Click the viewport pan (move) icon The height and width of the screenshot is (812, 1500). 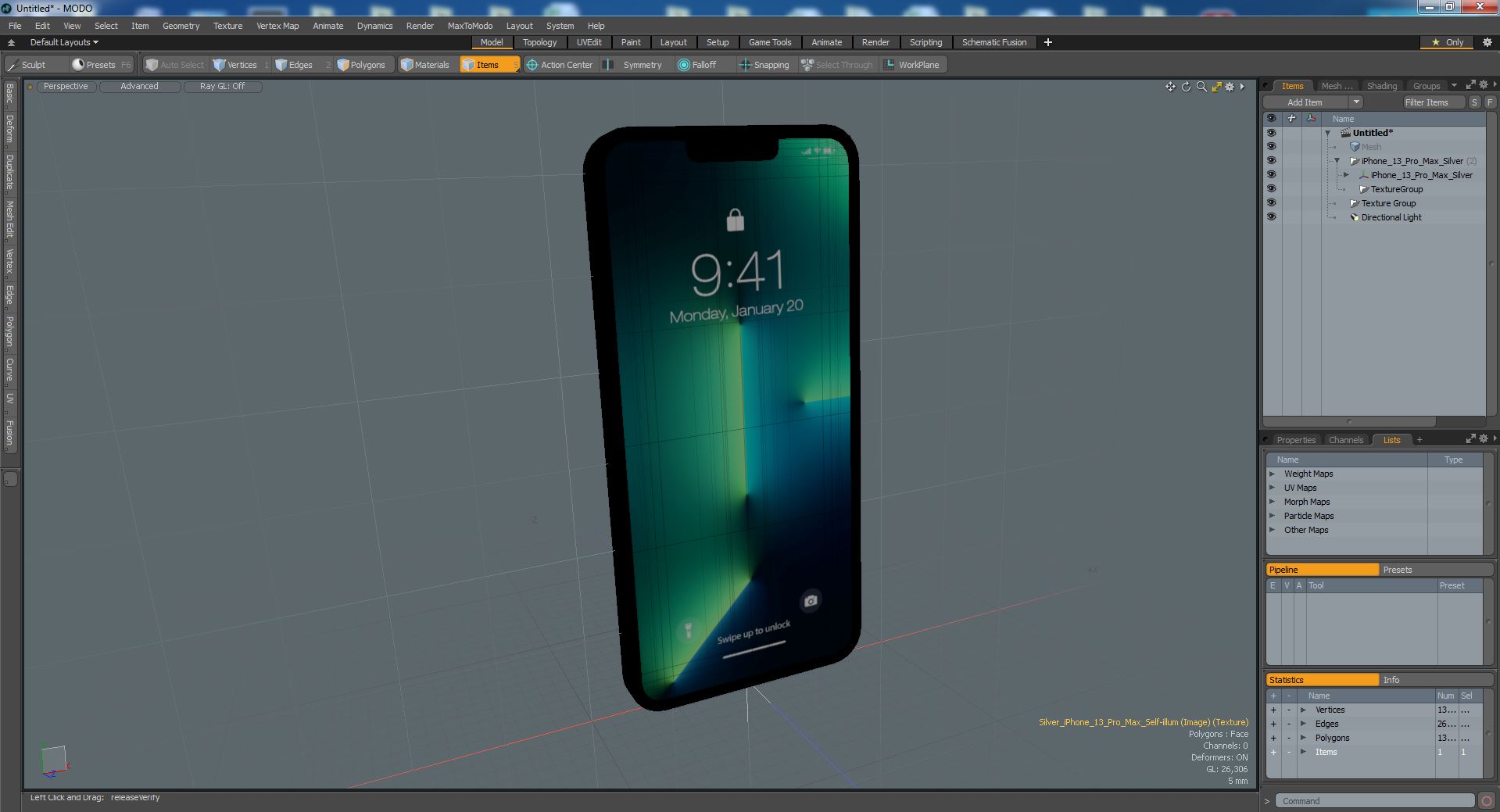coord(1170,87)
